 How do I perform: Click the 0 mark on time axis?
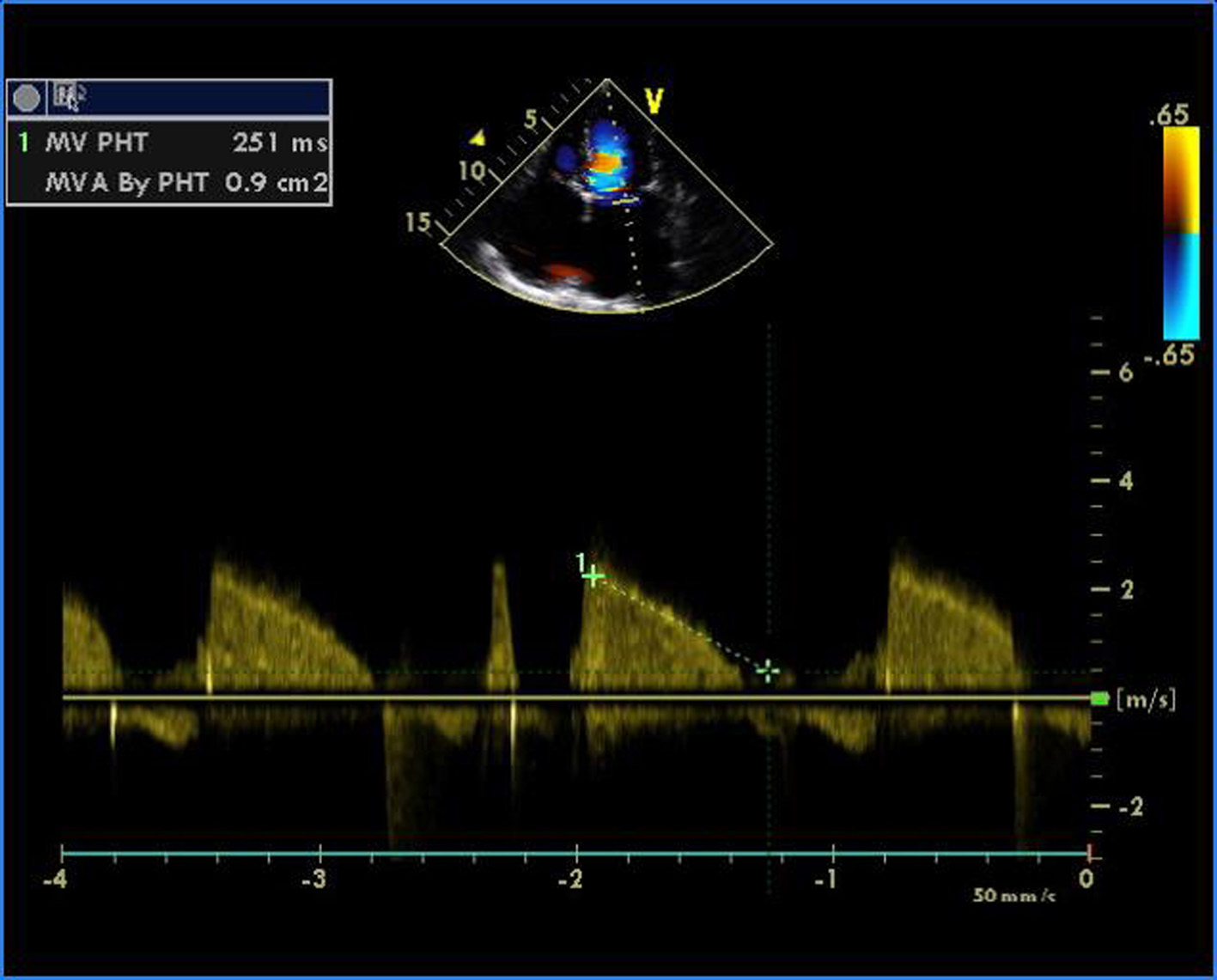coord(1086,880)
